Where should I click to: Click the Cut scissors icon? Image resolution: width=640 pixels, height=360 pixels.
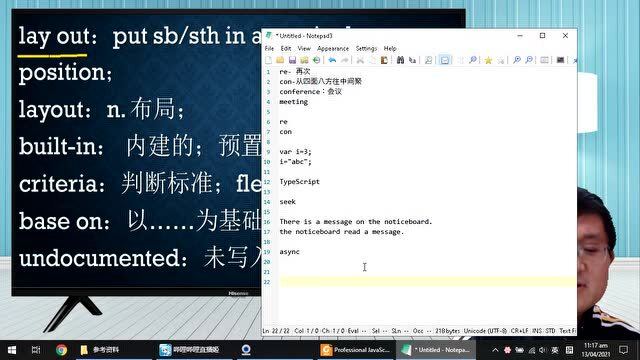click(x=360, y=60)
